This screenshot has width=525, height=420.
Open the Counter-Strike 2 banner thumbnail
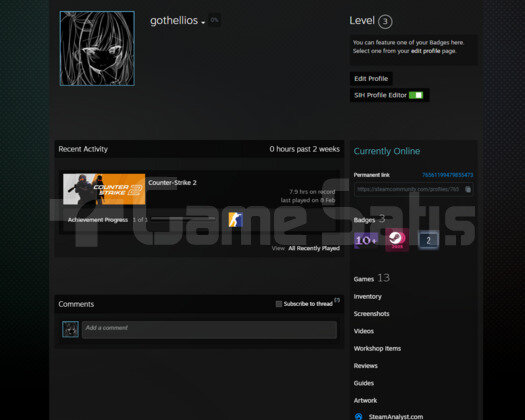tap(104, 189)
